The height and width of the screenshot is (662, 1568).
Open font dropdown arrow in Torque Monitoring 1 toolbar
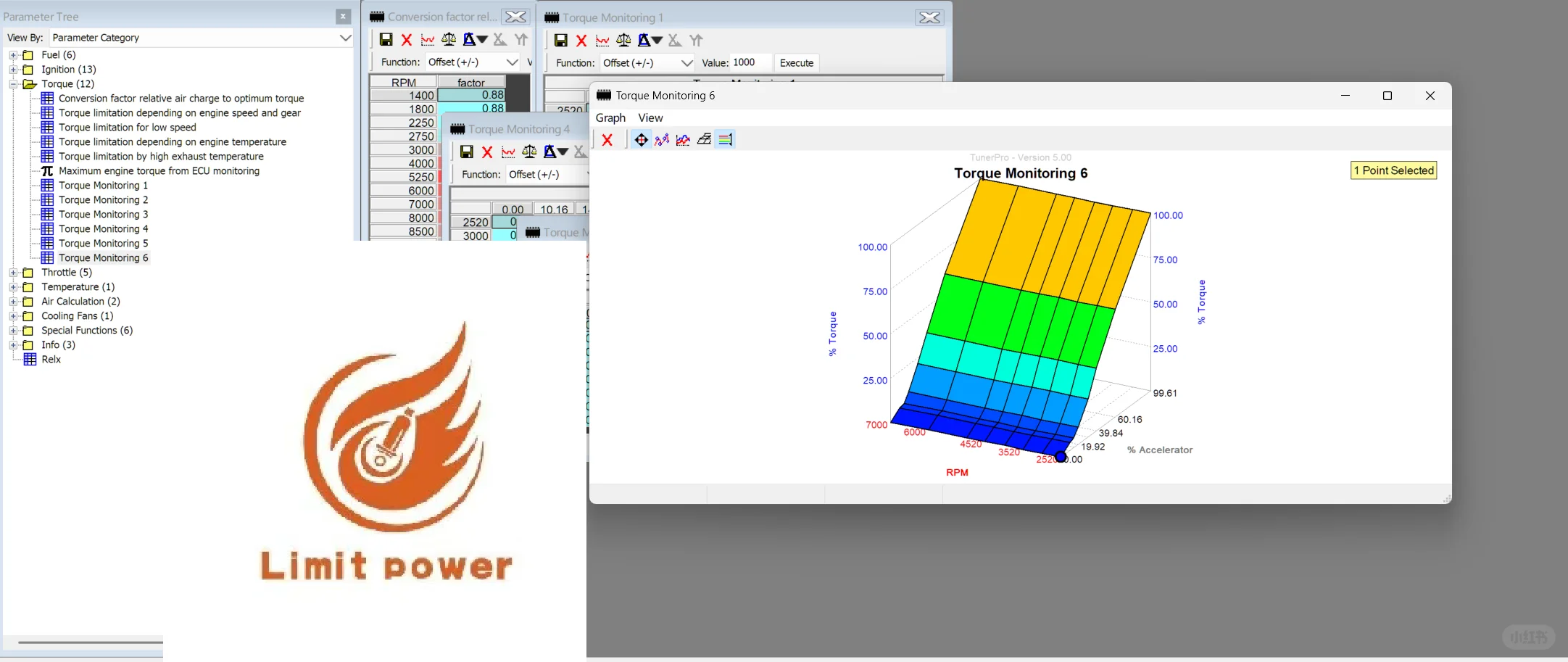(657, 41)
